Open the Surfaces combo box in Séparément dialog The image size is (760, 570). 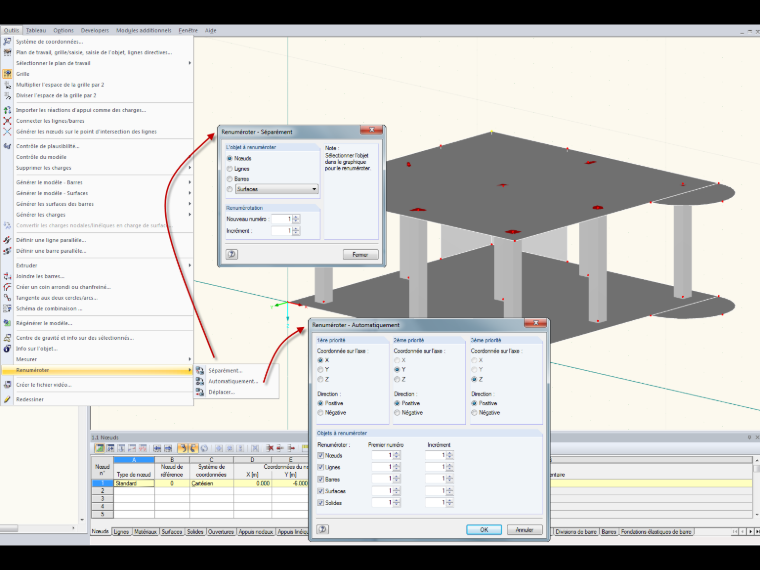point(277,189)
